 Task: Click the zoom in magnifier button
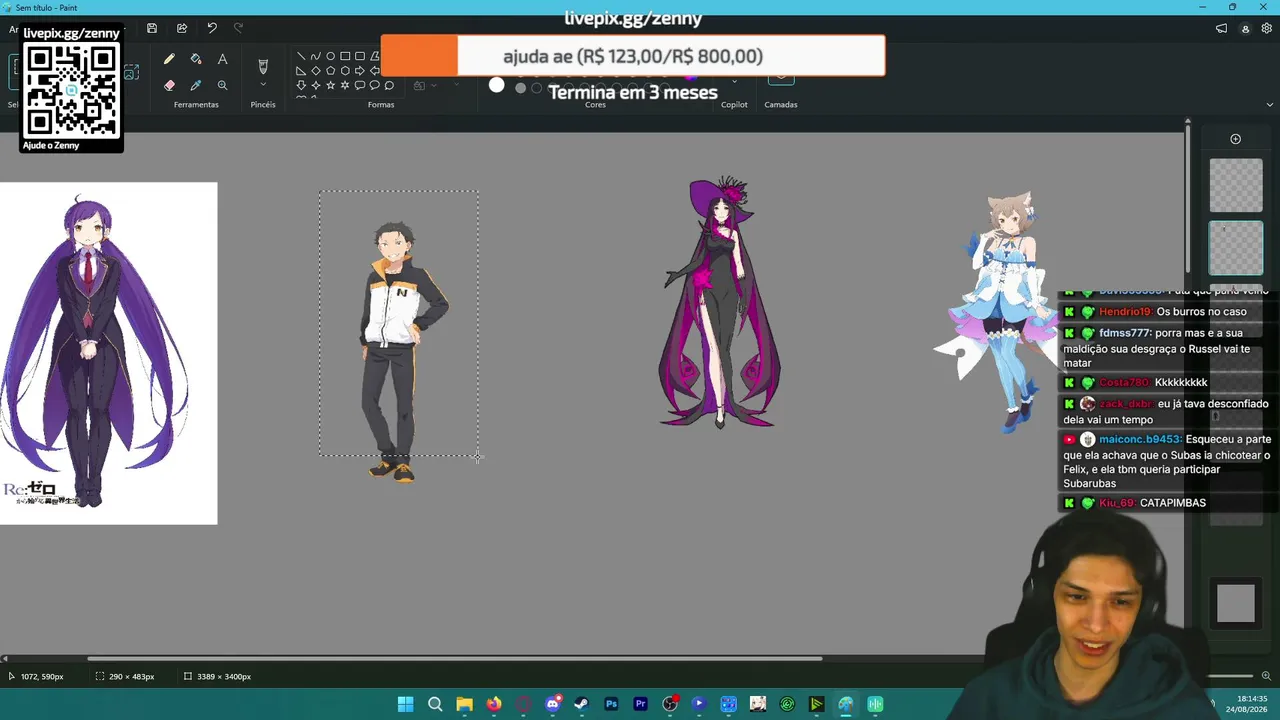(1267, 676)
